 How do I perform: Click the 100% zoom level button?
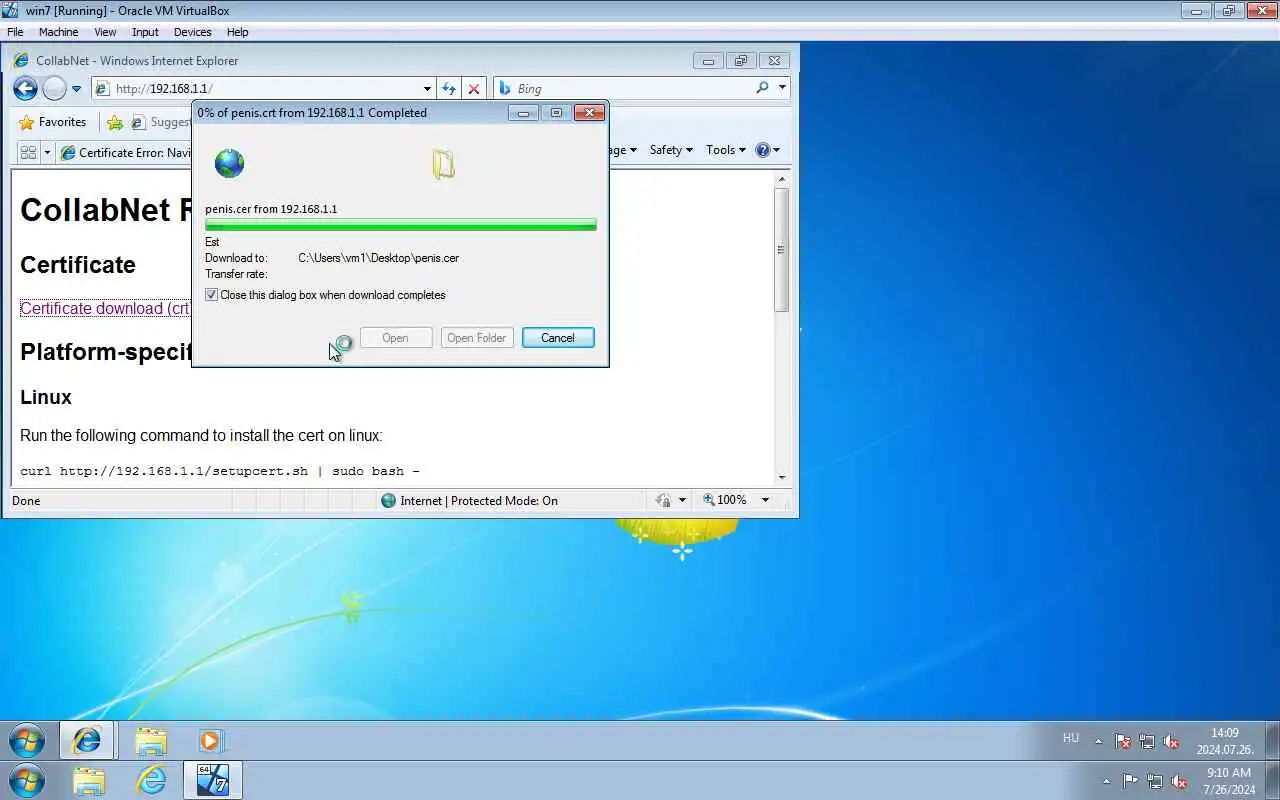[x=724, y=500]
